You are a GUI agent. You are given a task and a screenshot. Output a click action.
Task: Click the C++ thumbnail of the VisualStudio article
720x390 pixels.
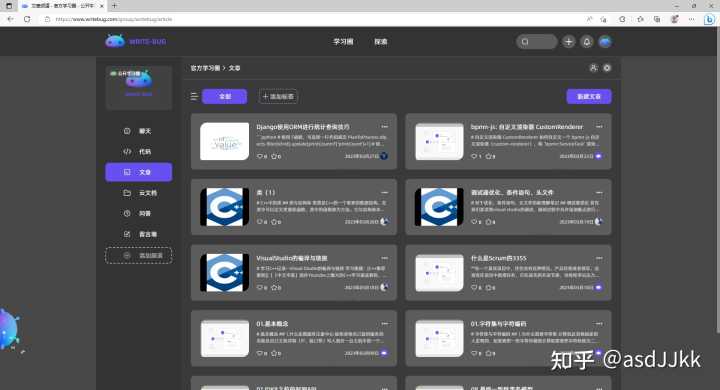click(225, 272)
